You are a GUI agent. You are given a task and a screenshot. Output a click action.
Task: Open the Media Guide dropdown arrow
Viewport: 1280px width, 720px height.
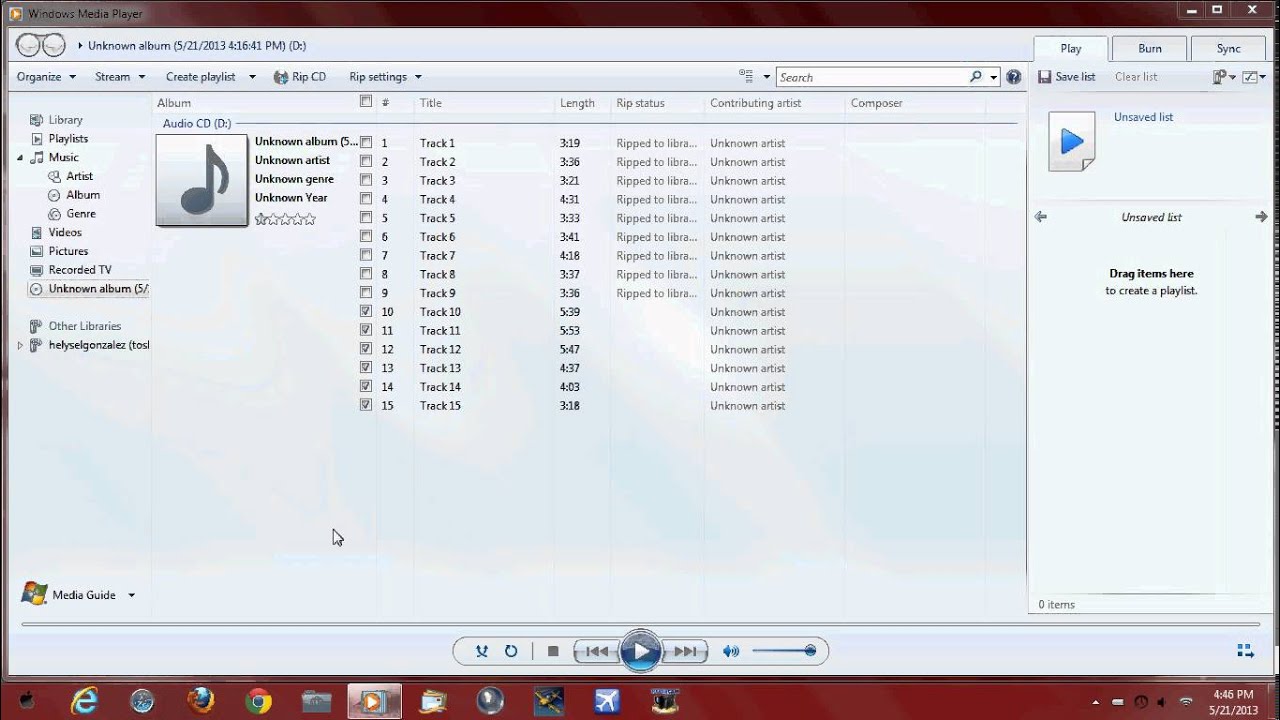(x=131, y=595)
